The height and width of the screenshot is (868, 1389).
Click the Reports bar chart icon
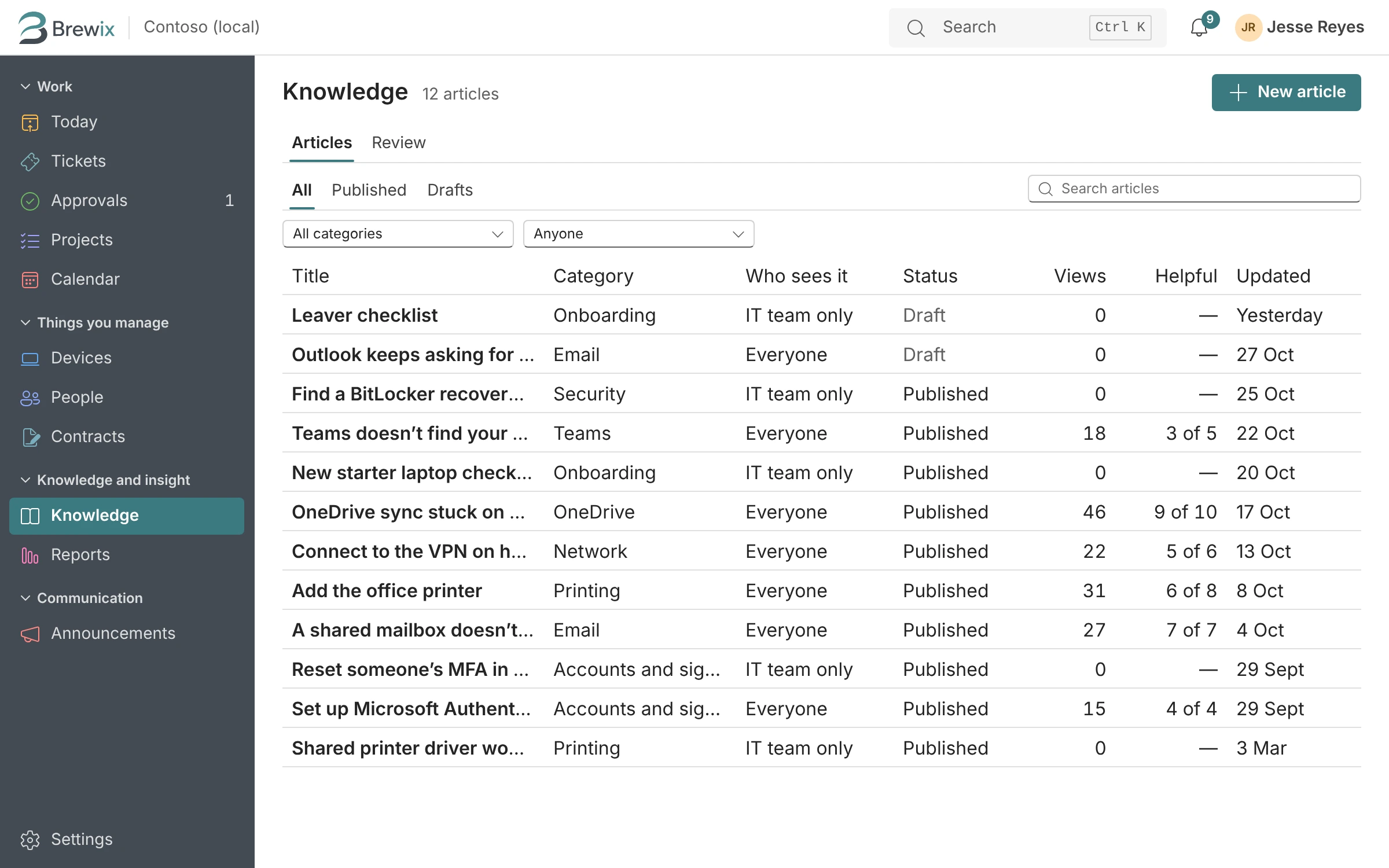(30, 555)
